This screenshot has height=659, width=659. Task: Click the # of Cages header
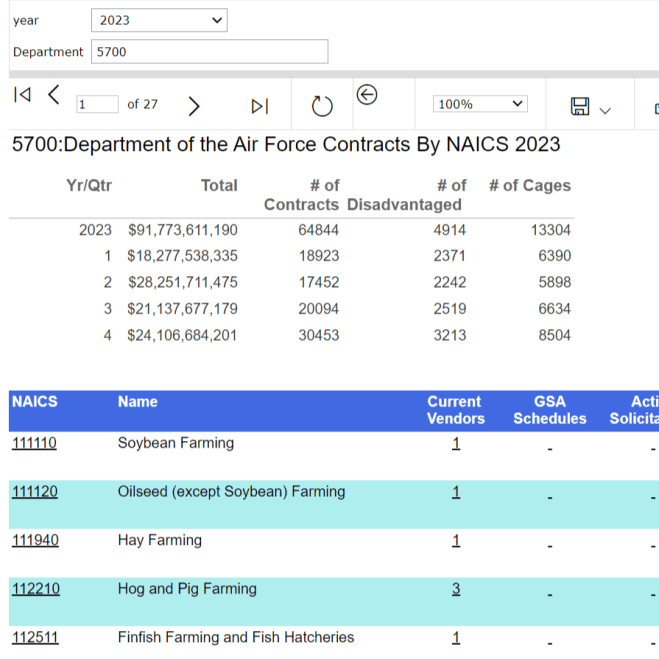530,185
